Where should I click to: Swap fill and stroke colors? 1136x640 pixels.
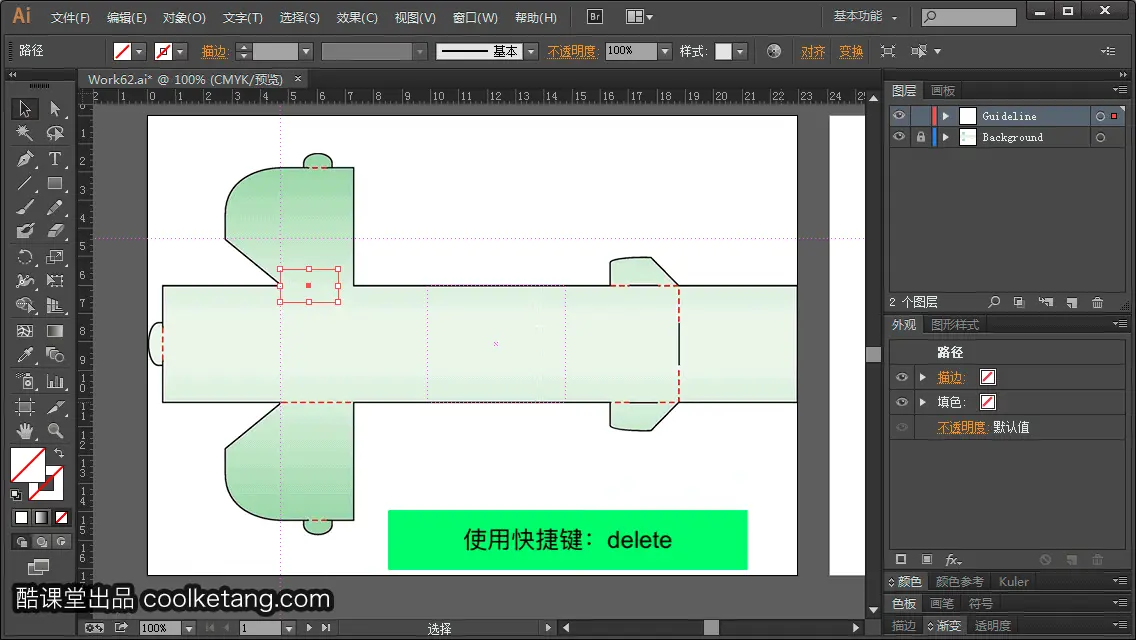(59, 453)
